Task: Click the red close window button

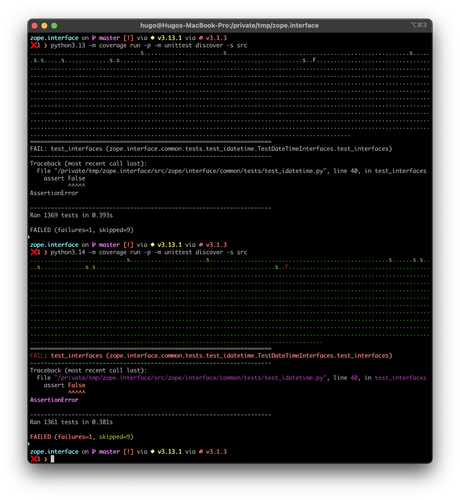Action: pyautogui.click(x=34, y=26)
